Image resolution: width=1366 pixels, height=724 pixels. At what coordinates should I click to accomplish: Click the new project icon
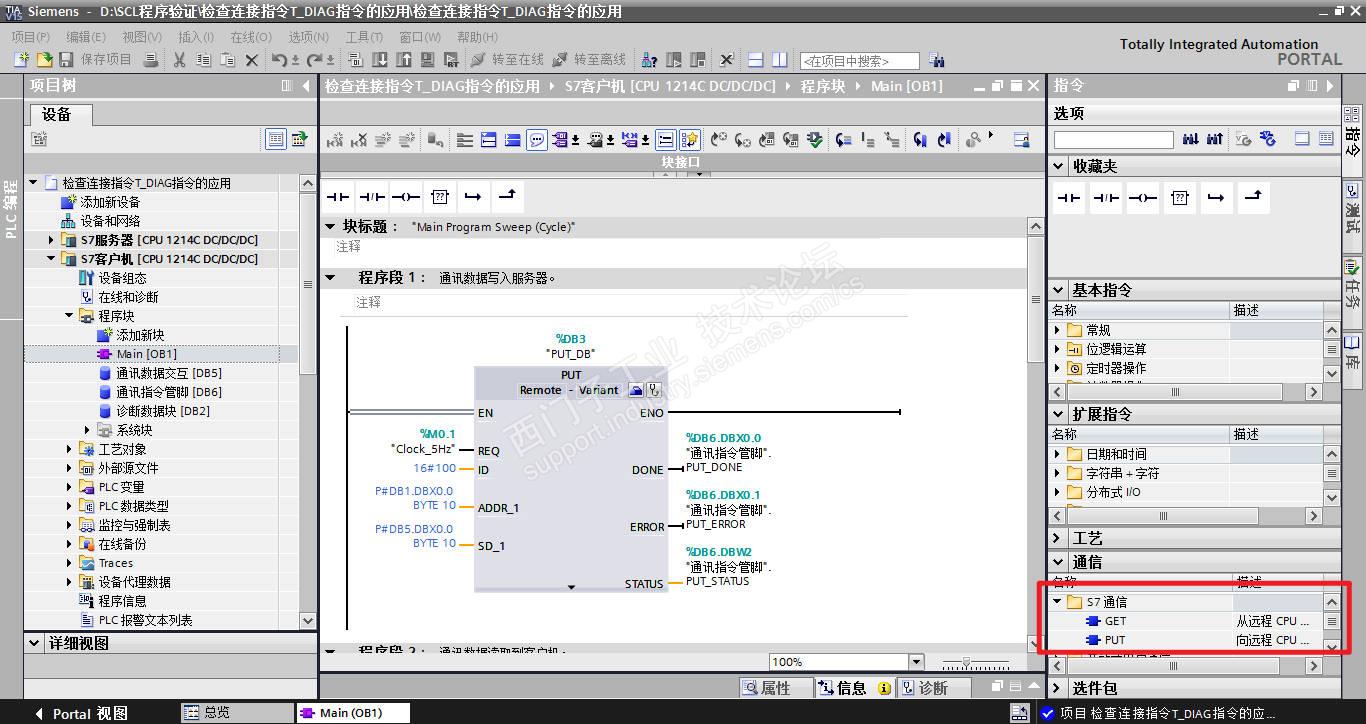tap(21, 60)
